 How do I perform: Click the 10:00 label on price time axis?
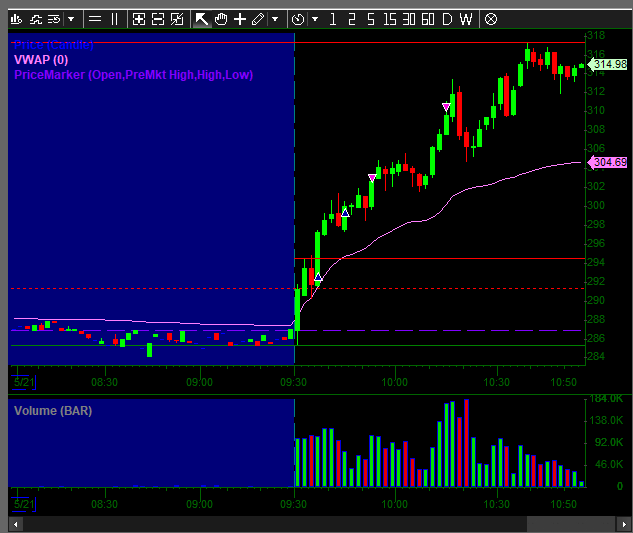click(394, 382)
